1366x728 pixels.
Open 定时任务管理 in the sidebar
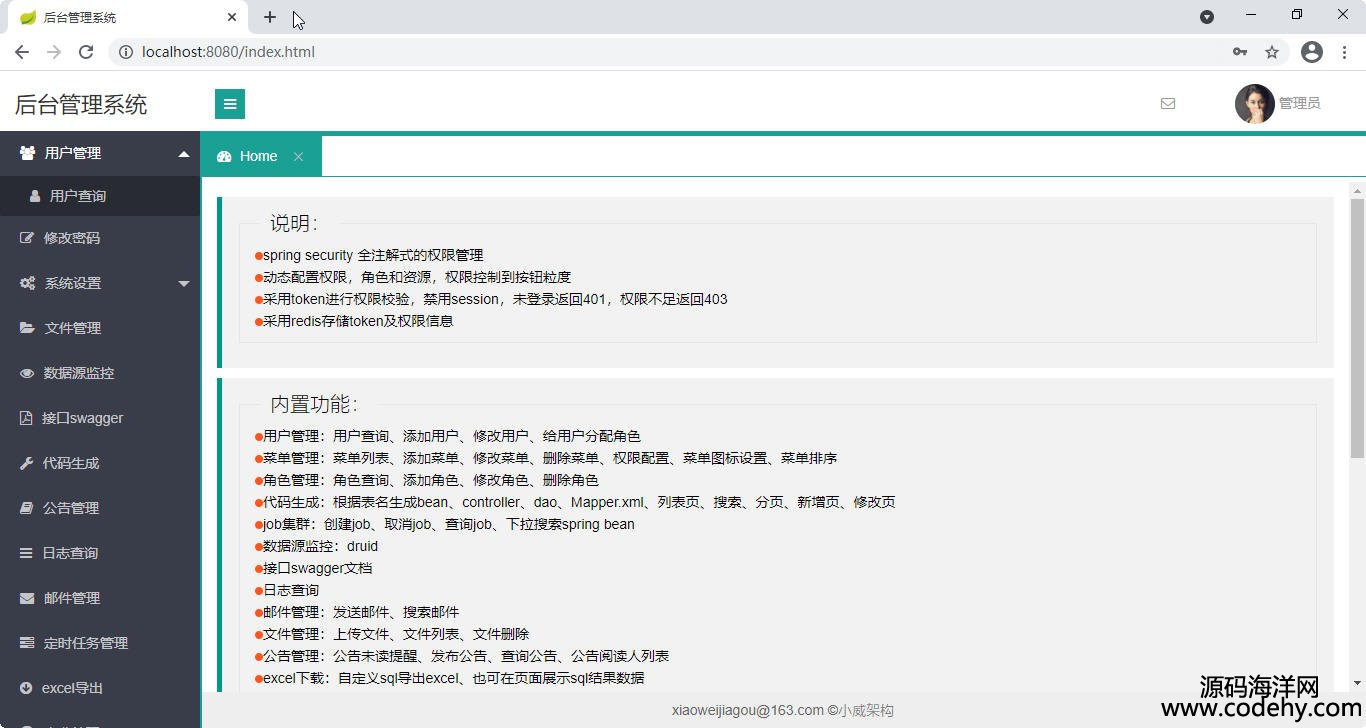[x=85, y=643]
